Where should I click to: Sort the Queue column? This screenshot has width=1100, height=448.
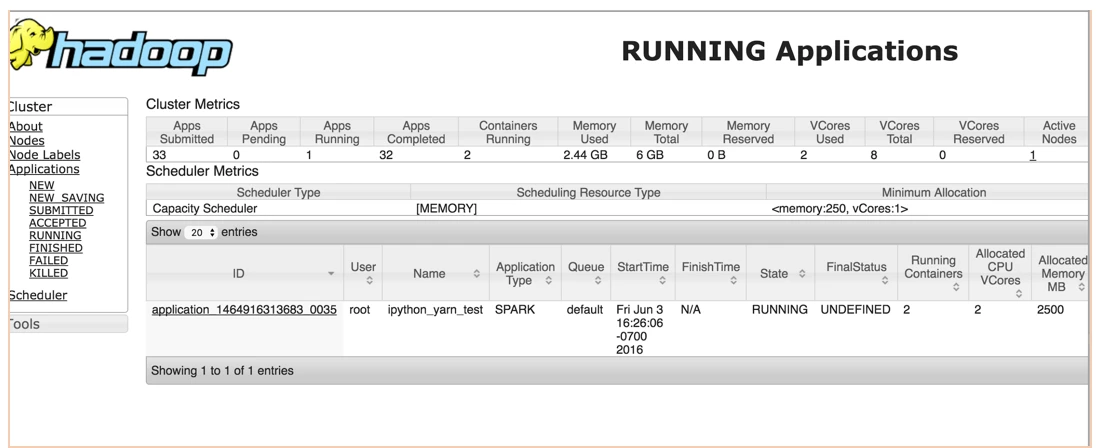598,281
